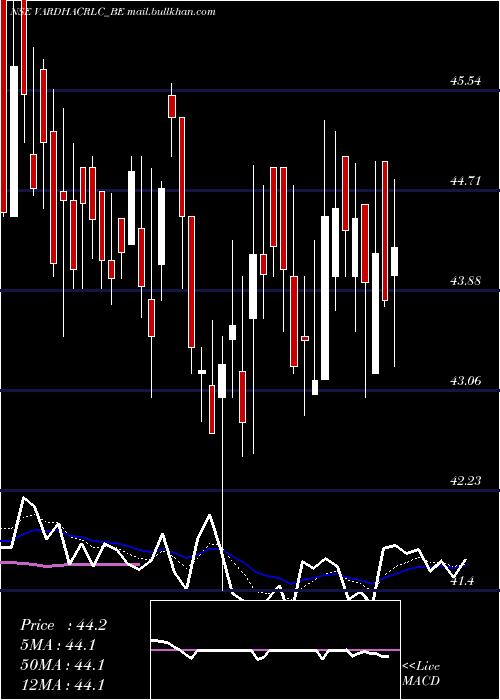This screenshot has width=500, height=700.
Task: Click the 44.71 price level label
Action: coord(466,181)
